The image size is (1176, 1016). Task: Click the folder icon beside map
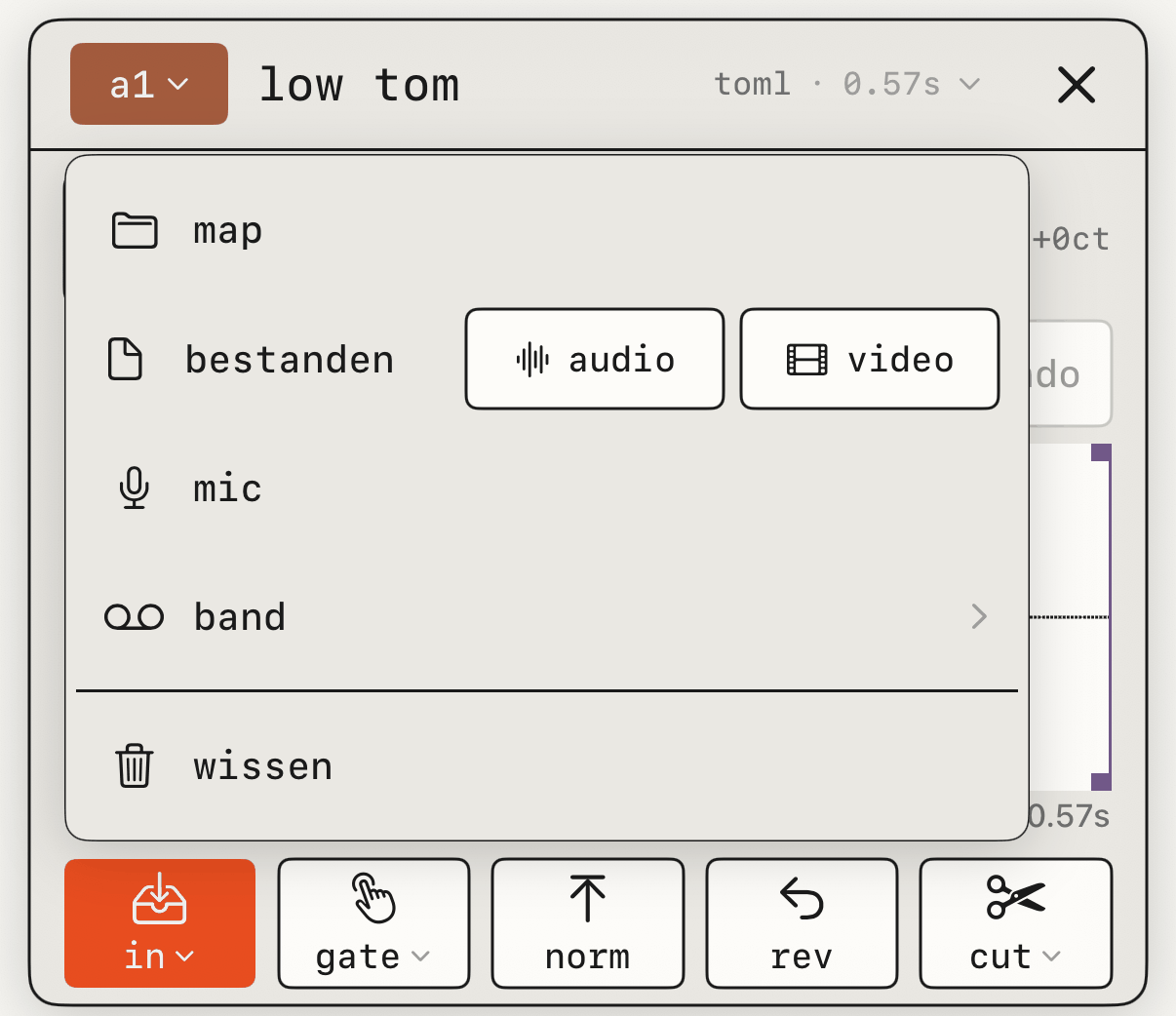click(x=135, y=231)
